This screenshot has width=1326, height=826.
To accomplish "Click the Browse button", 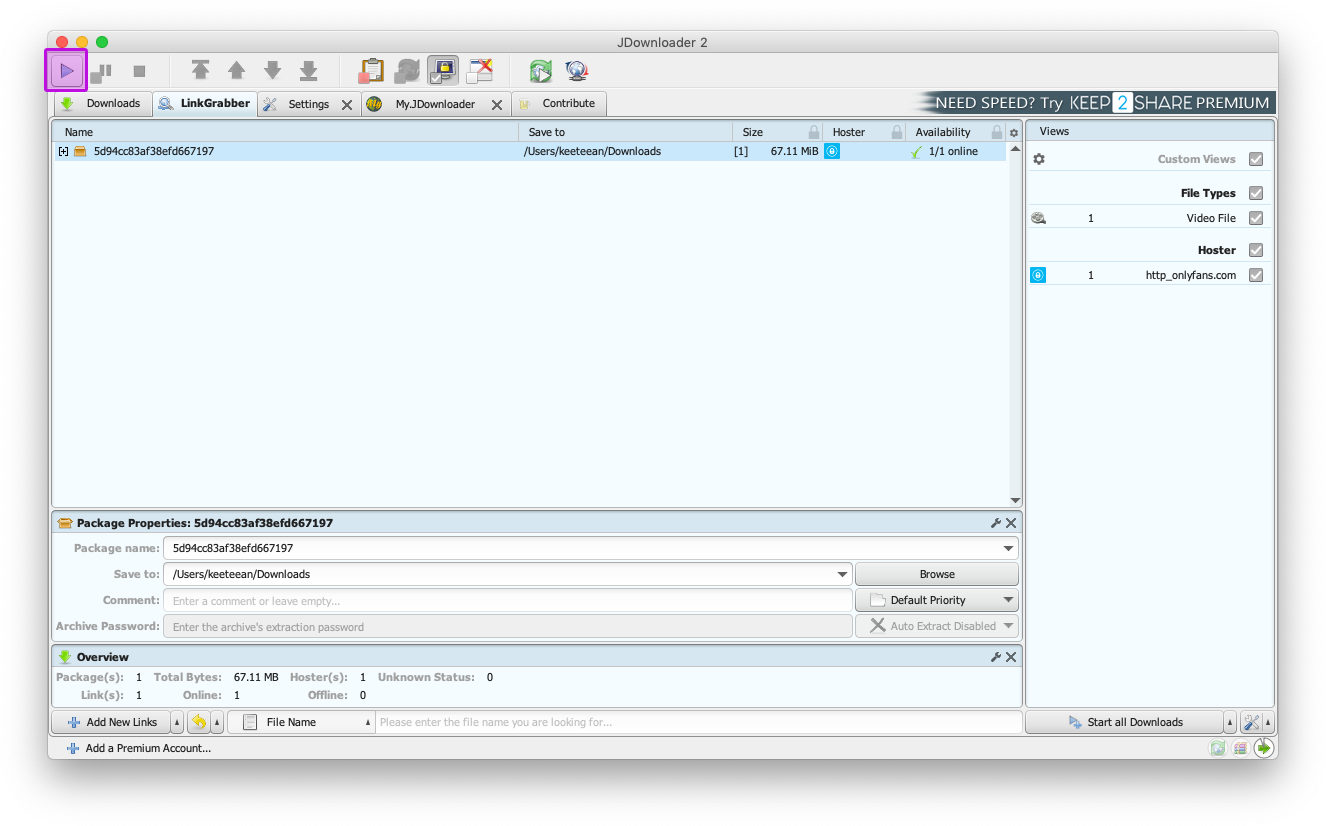I will pyautogui.click(x=937, y=574).
